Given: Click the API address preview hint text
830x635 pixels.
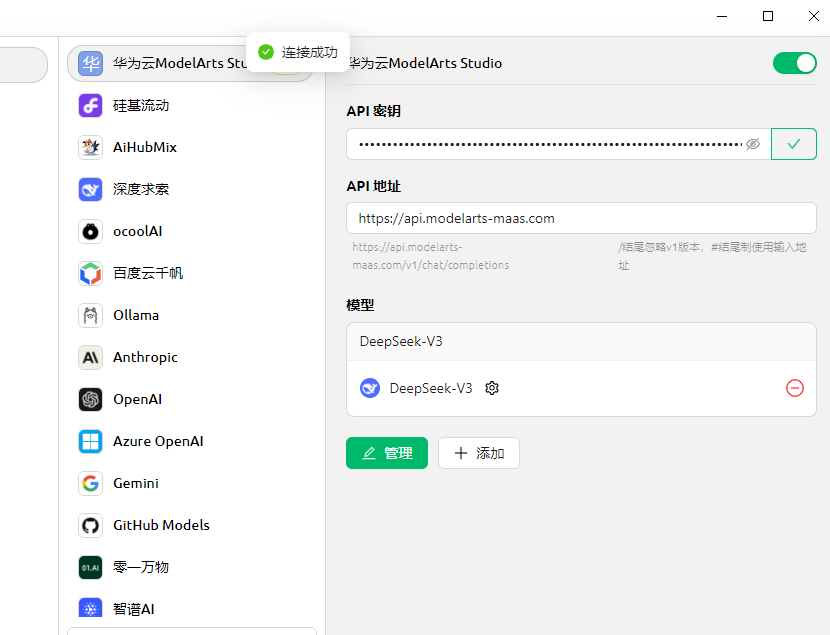Looking at the screenshot, I should pyautogui.click(x=431, y=256).
